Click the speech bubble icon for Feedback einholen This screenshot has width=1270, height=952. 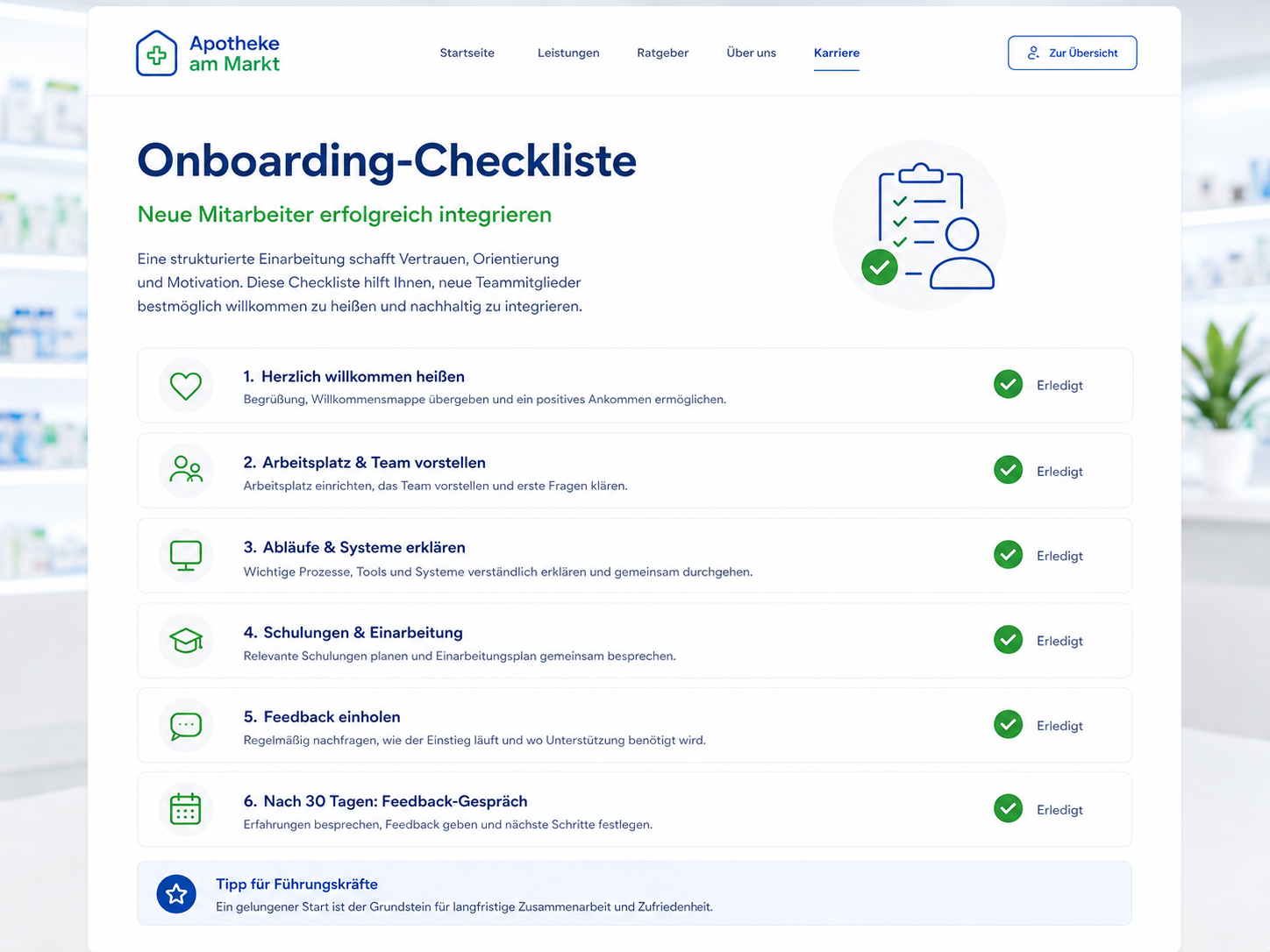pyautogui.click(x=186, y=726)
